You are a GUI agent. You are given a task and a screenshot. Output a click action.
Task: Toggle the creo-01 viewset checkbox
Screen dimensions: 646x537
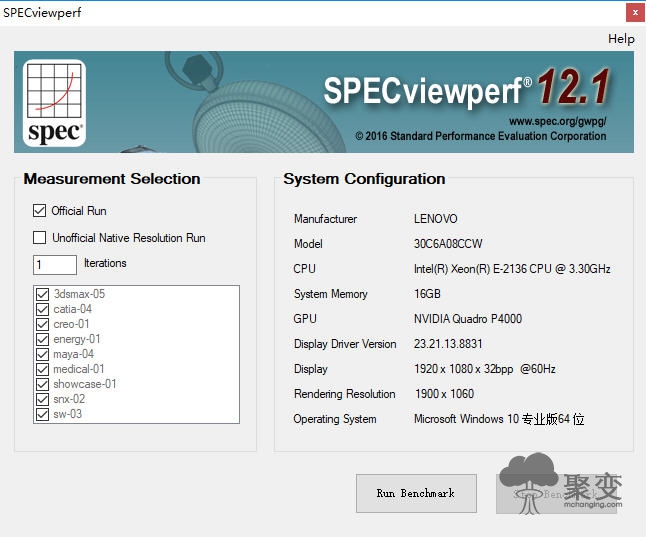(42, 324)
